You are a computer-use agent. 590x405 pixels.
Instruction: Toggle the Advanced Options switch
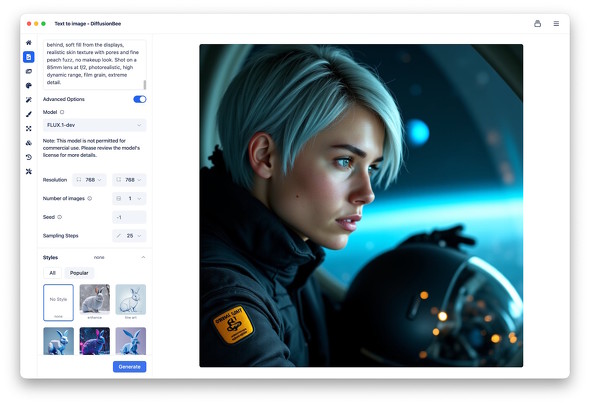[140, 99]
